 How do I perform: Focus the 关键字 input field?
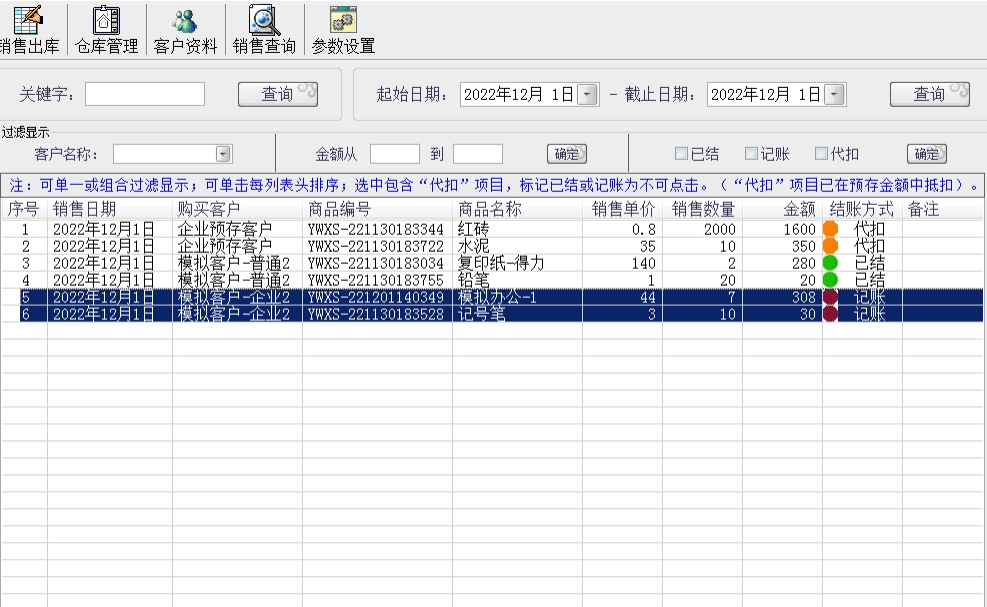(145, 94)
